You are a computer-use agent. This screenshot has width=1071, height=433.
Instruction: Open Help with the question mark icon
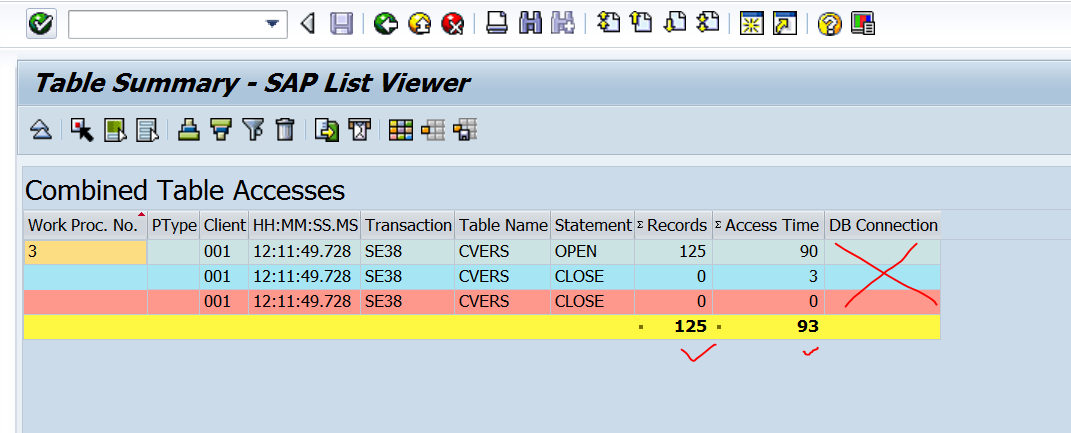click(829, 25)
